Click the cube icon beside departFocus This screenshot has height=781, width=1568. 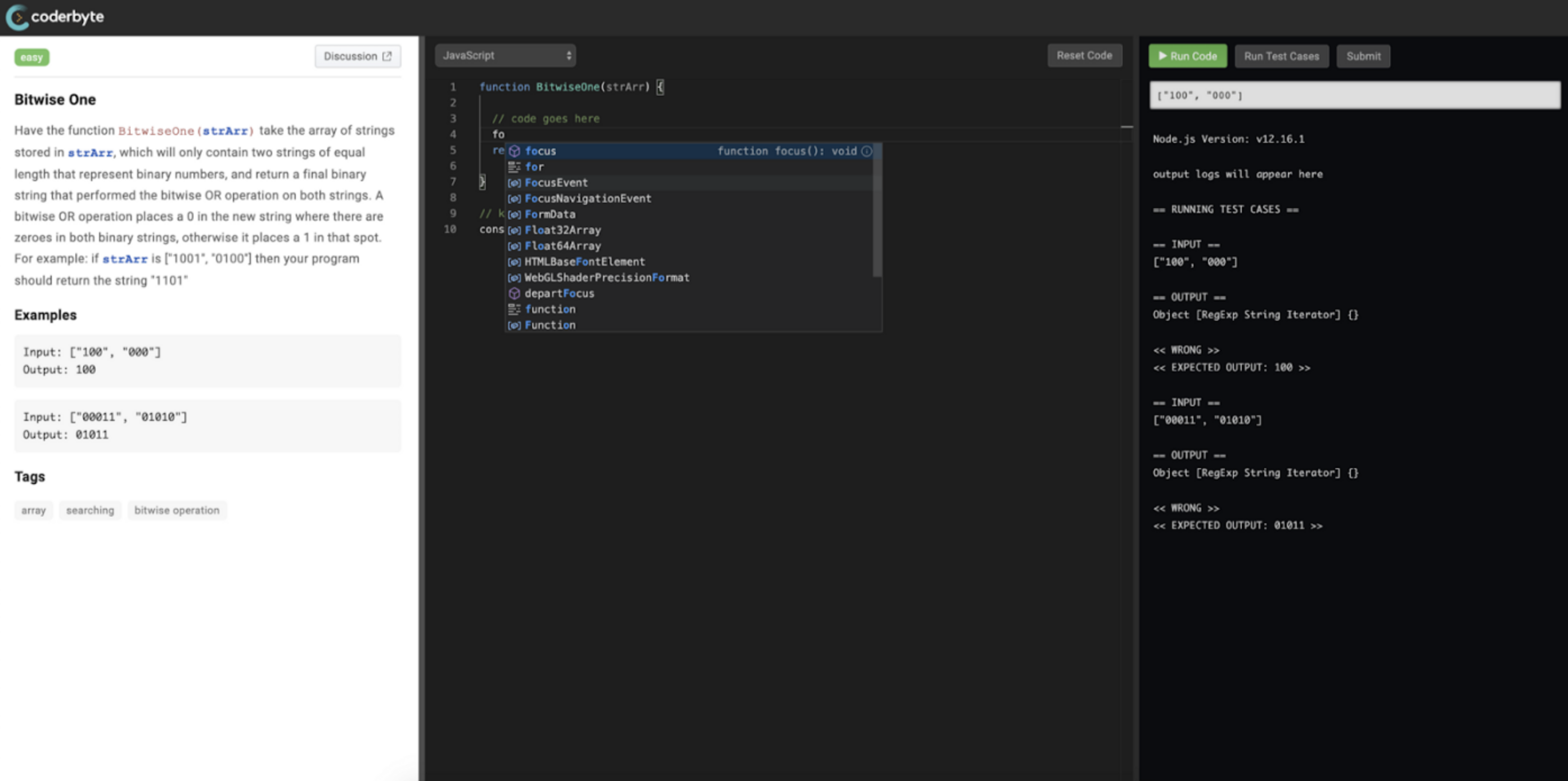(x=515, y=294)
